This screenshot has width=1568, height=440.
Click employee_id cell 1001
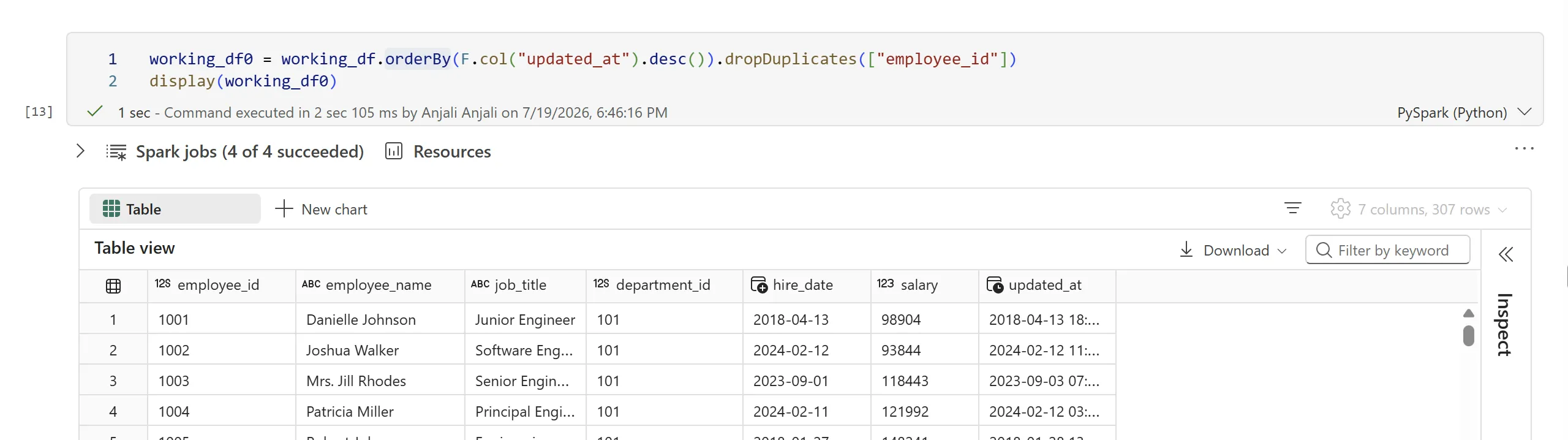(x=222, y=319)
